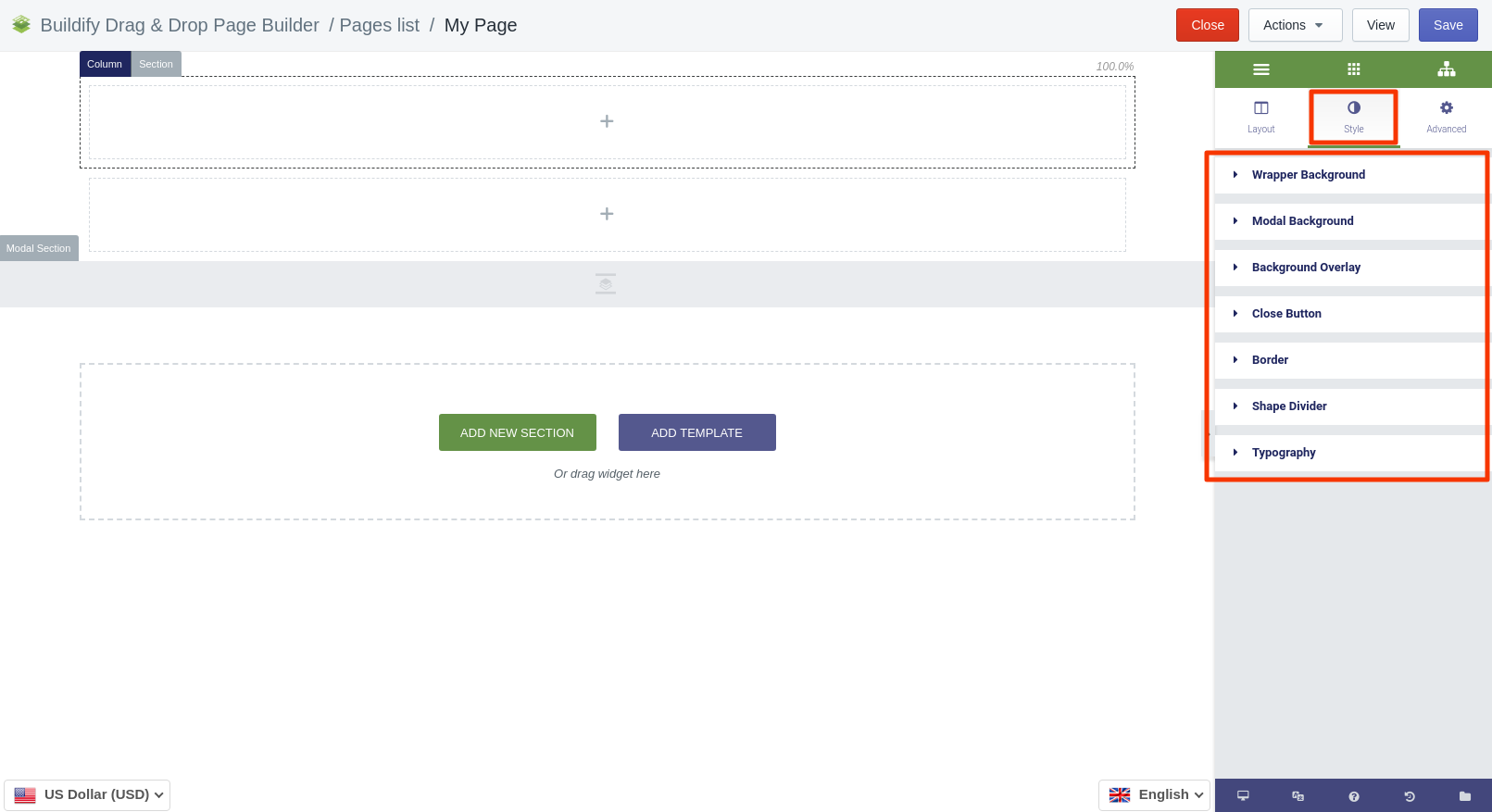Add widget in first column plus

(x=607, y=121)
